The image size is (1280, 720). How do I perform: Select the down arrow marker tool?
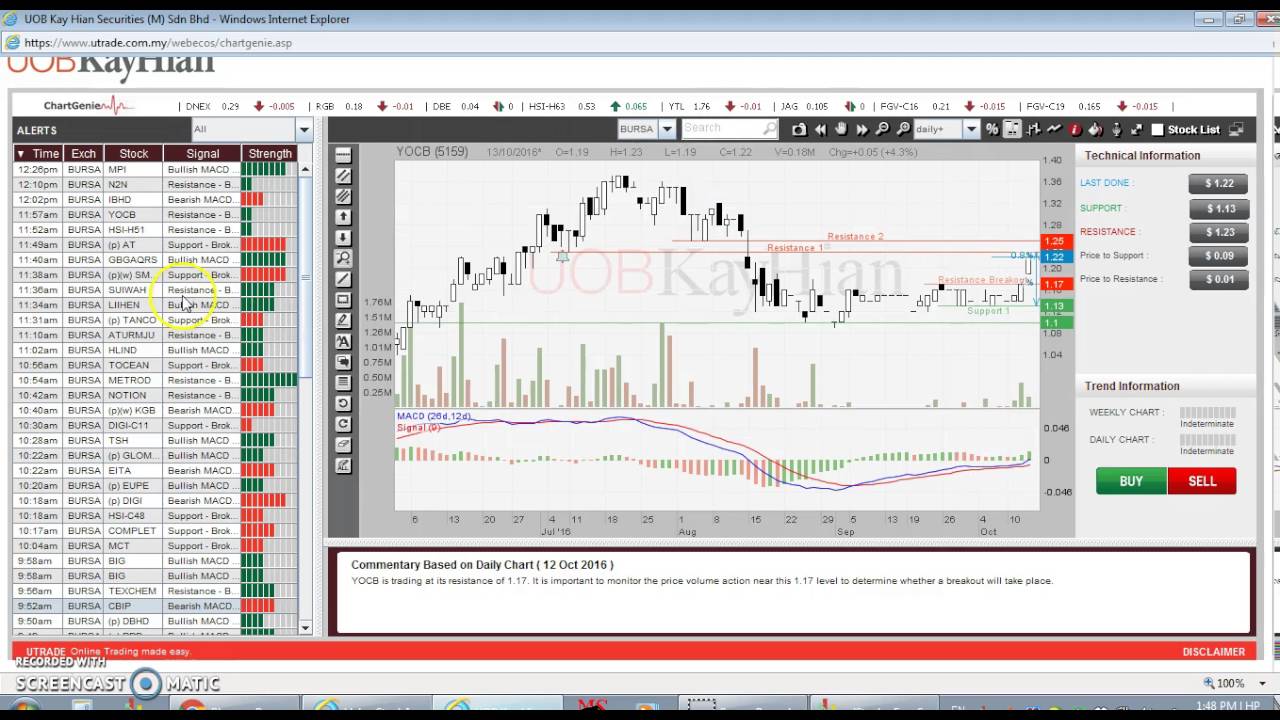coord(343,237)
